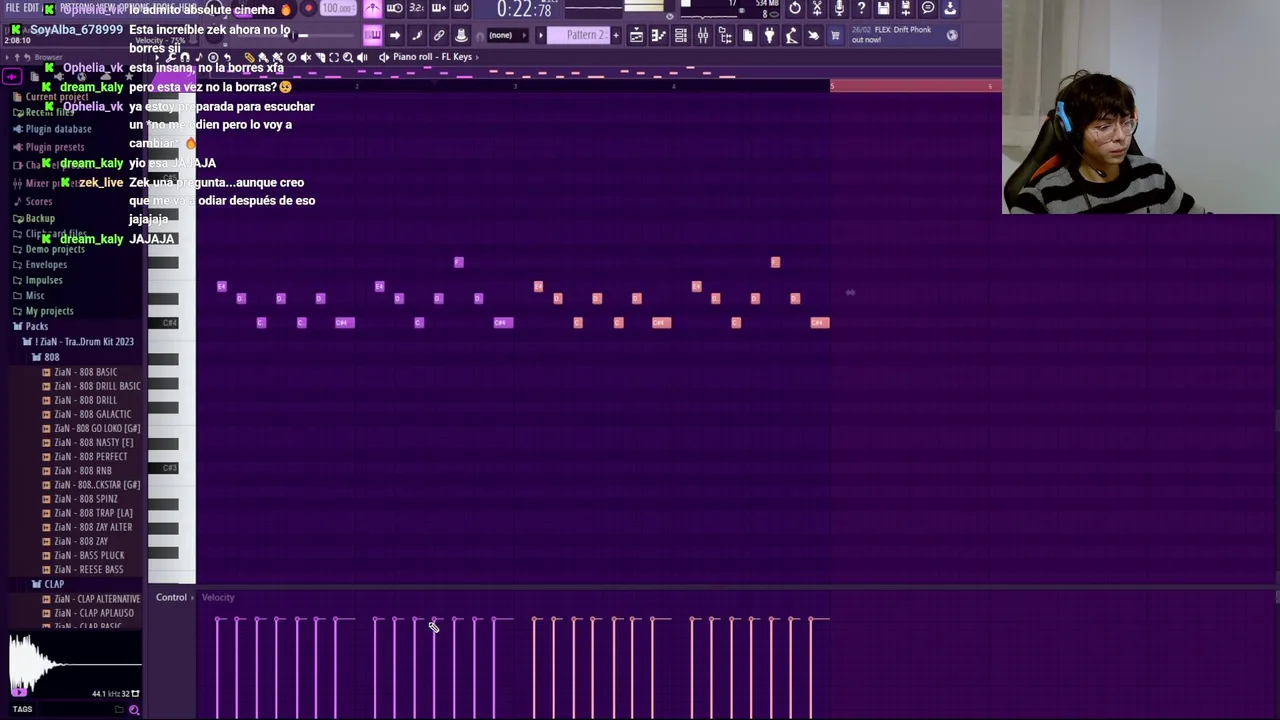1280x720 pixels.
Task: Select the Mute tool speaker-x icon
Action: coord(306,57)
